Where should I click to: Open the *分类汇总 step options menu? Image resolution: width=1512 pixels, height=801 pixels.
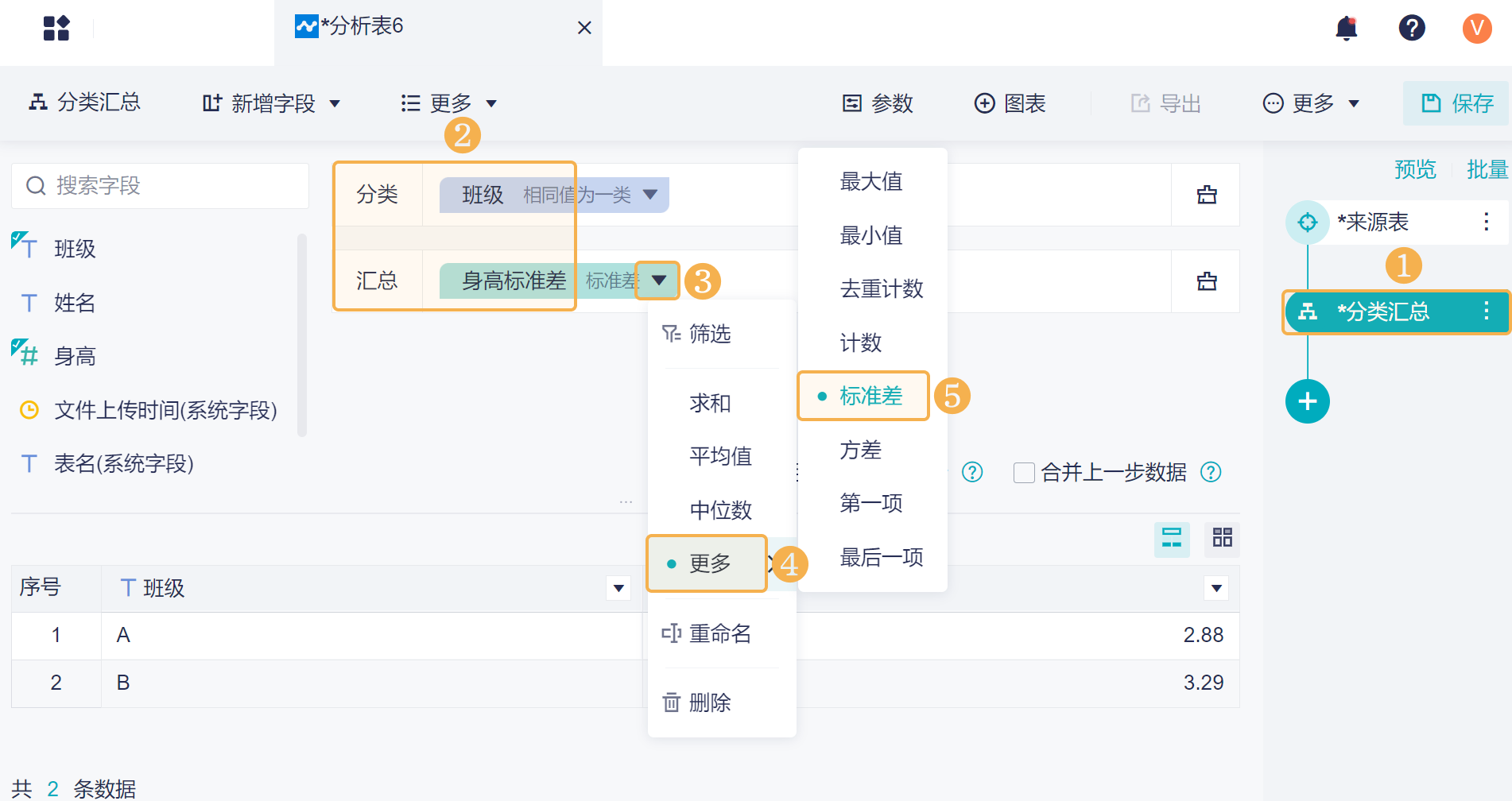click(x=1486, y=311)
